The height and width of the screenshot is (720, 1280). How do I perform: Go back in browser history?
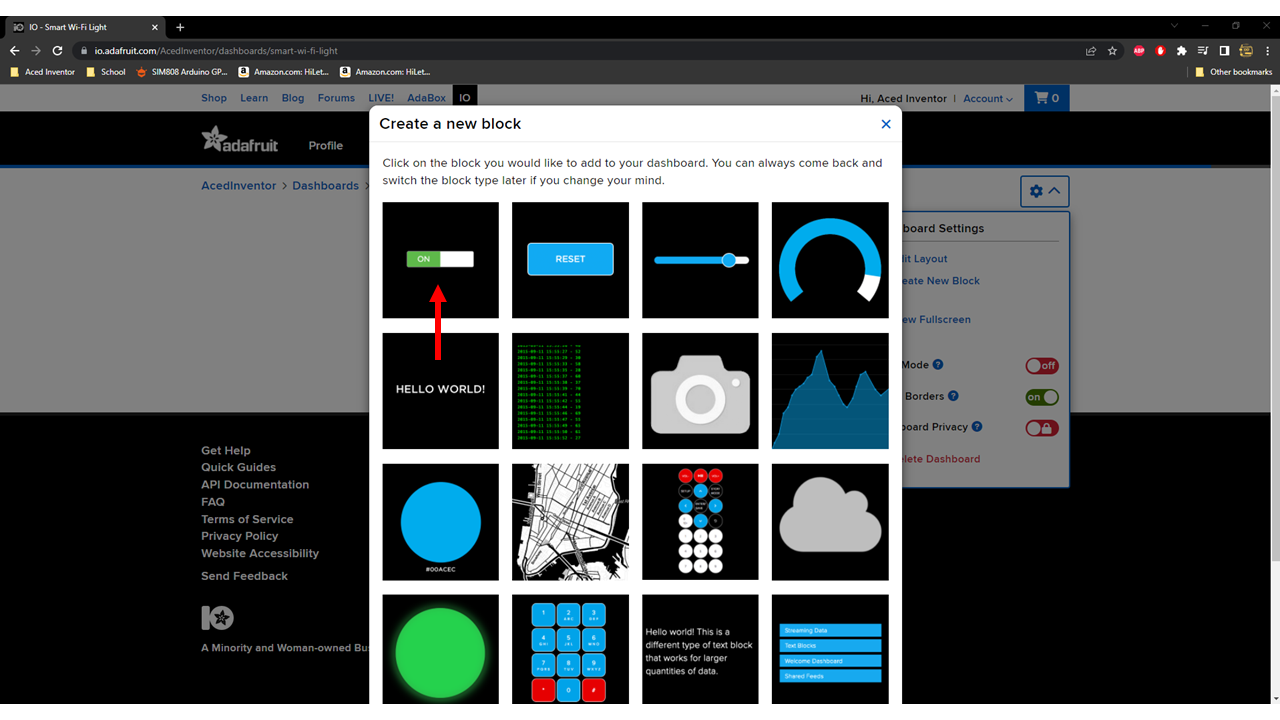[15, 51]
